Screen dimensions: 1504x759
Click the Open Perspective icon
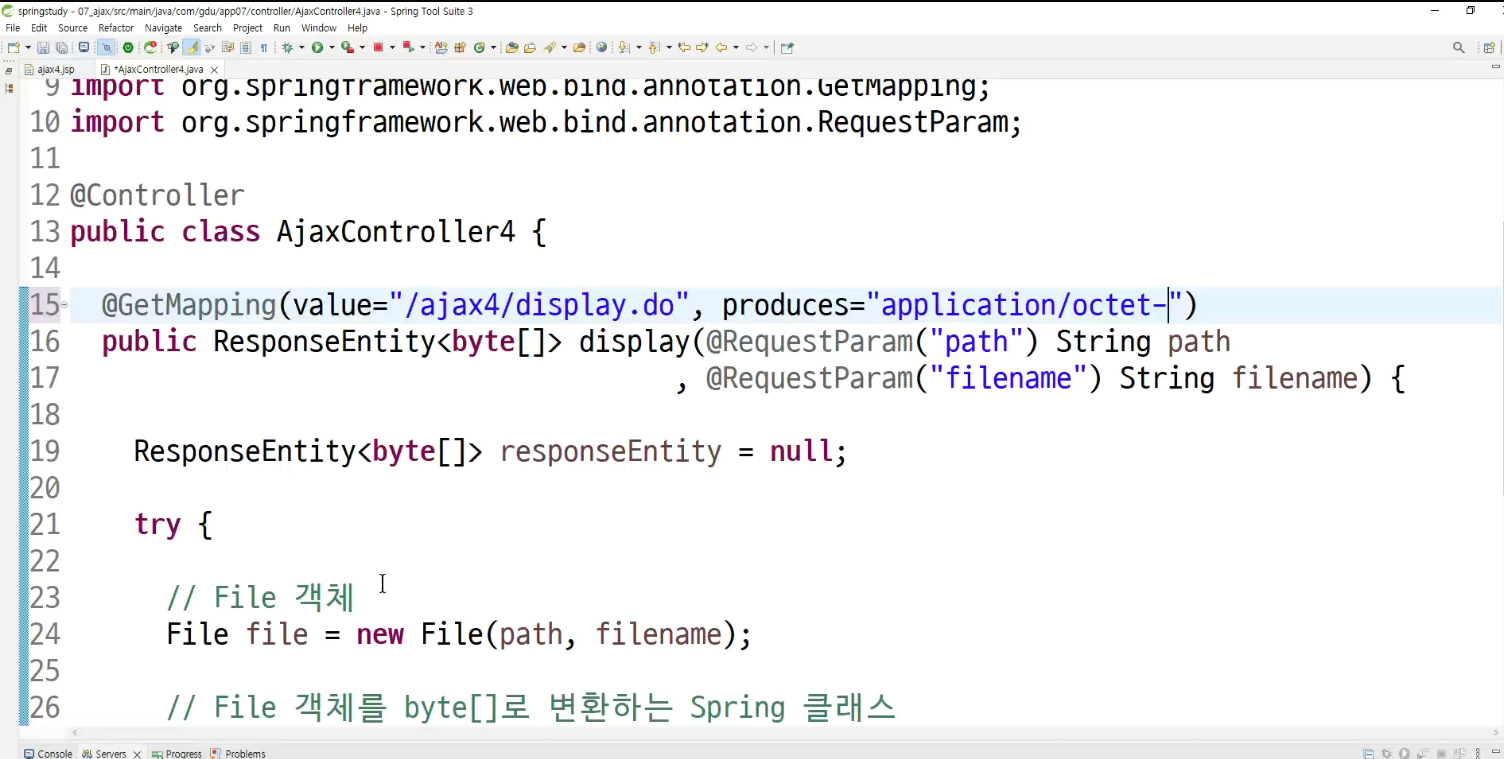(1489, 47)
